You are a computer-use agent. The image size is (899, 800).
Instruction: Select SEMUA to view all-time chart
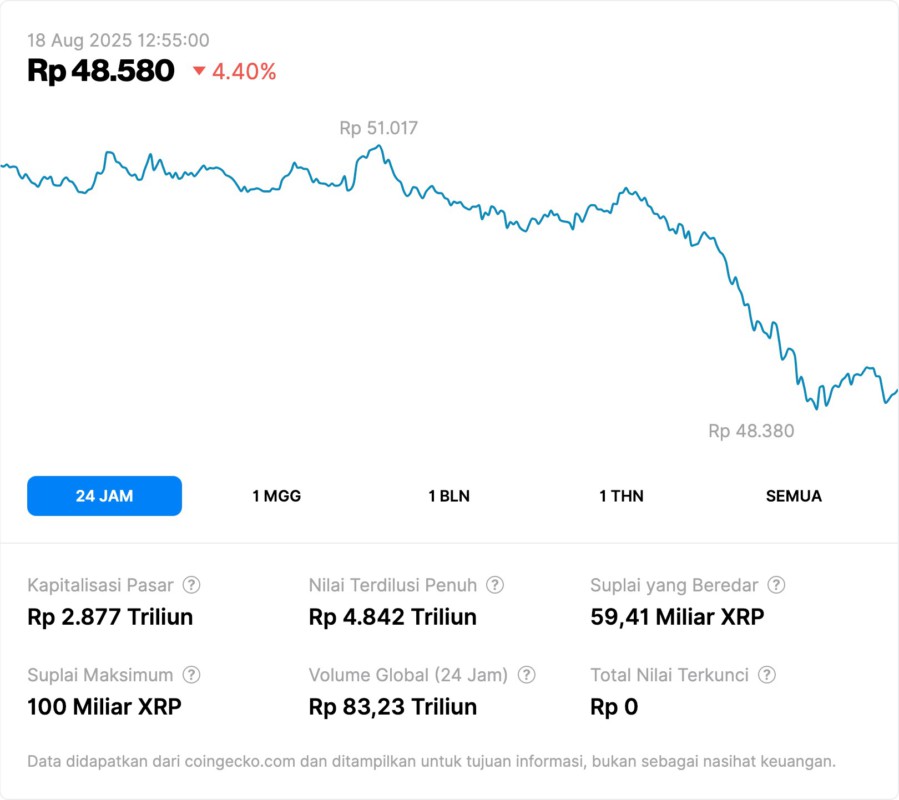point(794,496)
